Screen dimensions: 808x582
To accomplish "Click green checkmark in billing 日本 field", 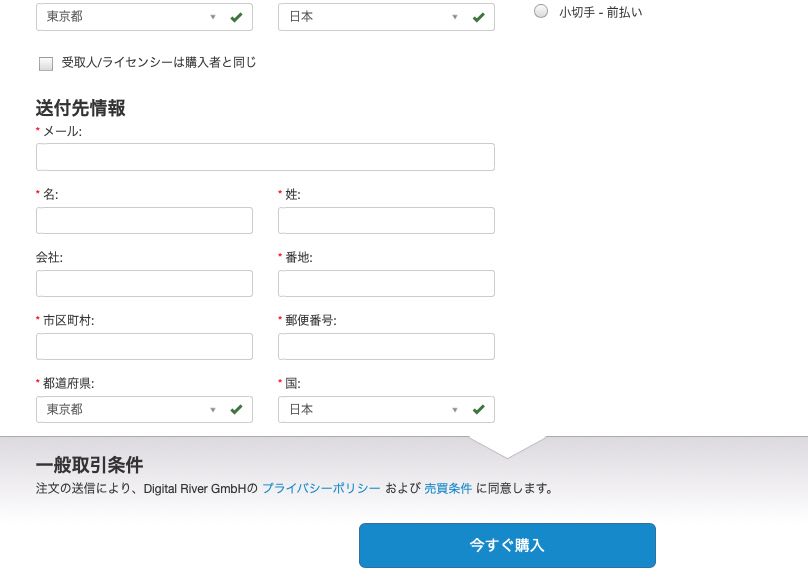I will pos(478,17).
